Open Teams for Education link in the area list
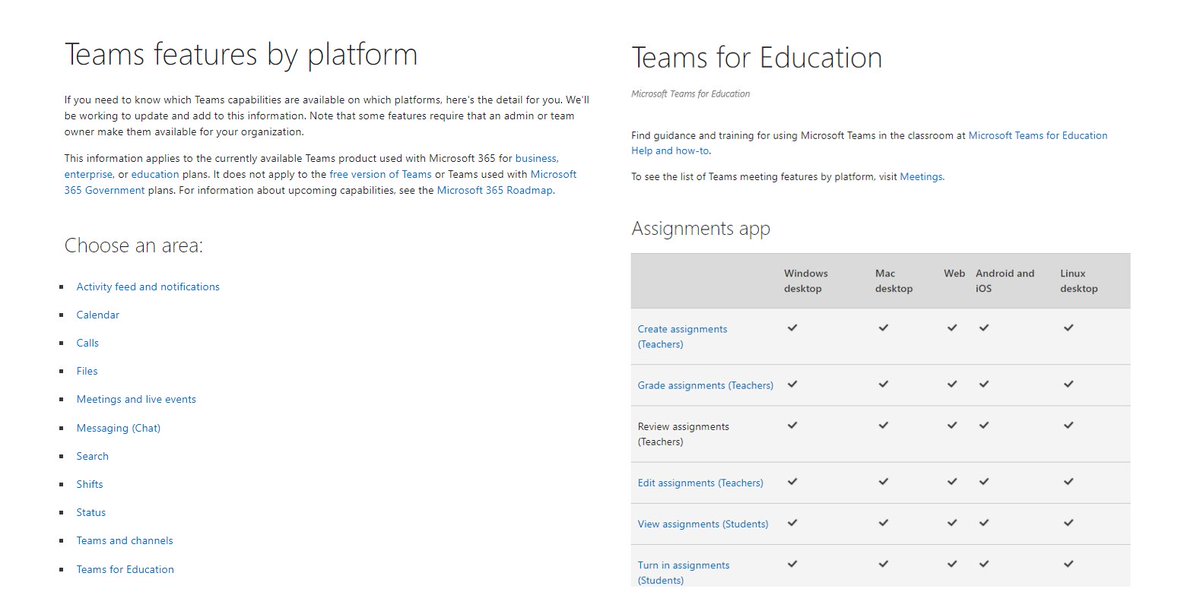1200x611 pixels. [125, 569]
